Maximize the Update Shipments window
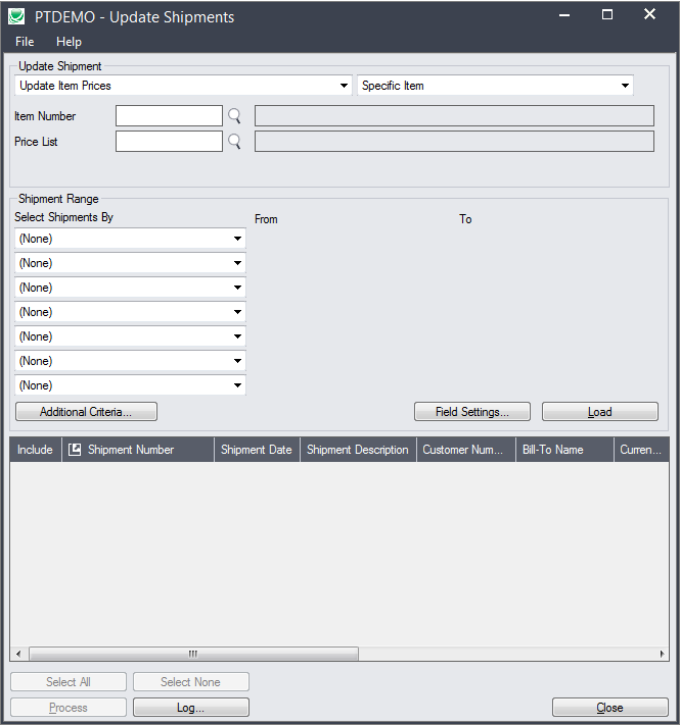681x726 pixels. (x=607, y=15)
